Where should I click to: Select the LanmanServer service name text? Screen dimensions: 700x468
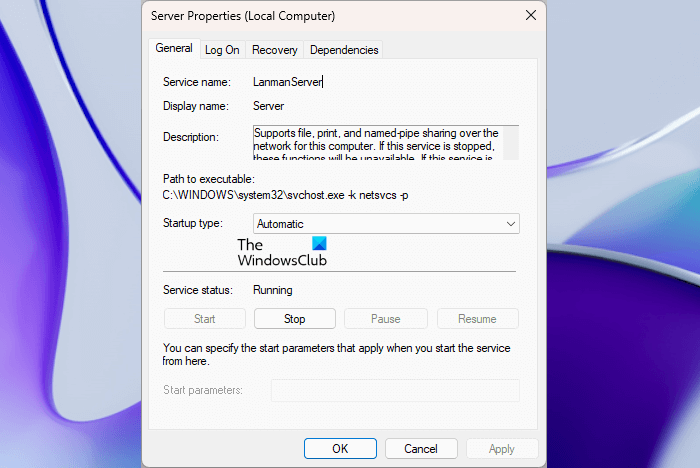288,82
